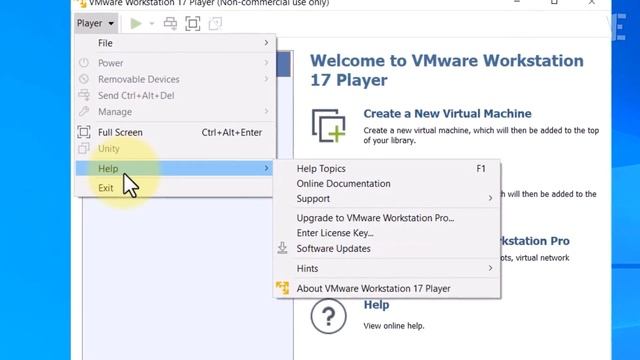Click the green Play virtual machine icon
The width and height of the screenshot is (640, 360).
click(x=136, y=23)
